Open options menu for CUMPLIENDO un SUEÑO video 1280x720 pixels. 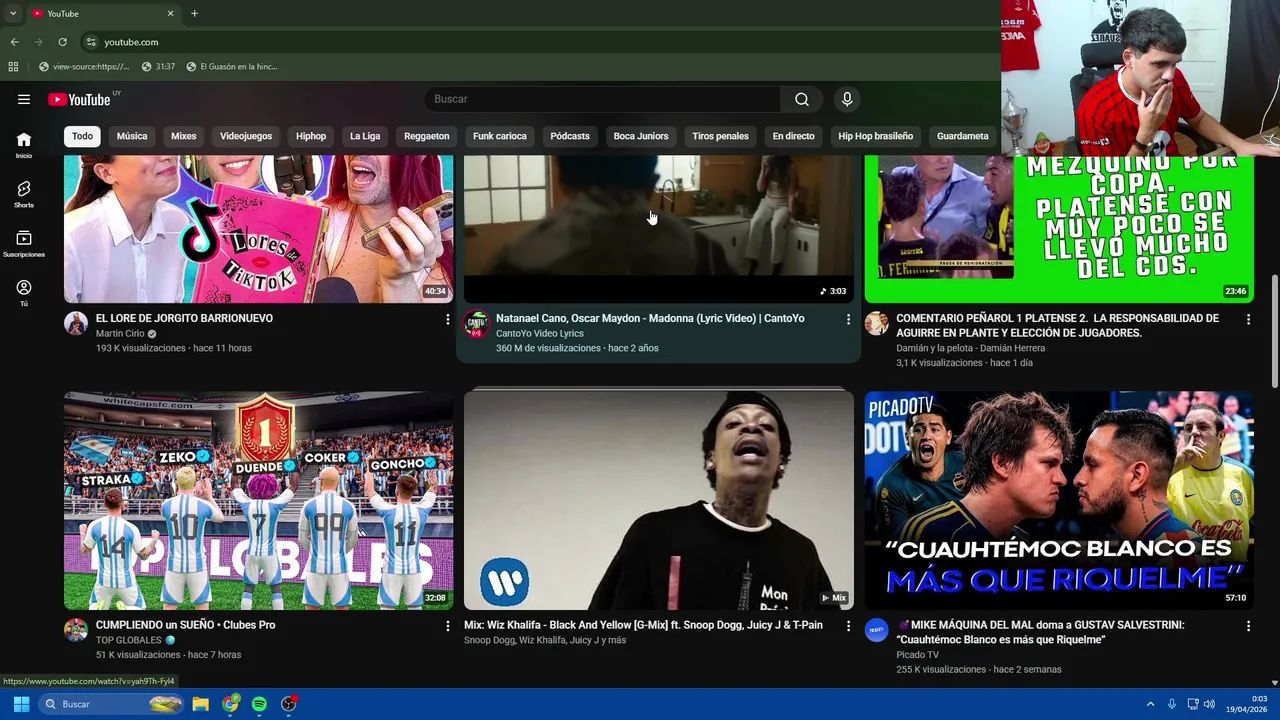click(448, 626)
